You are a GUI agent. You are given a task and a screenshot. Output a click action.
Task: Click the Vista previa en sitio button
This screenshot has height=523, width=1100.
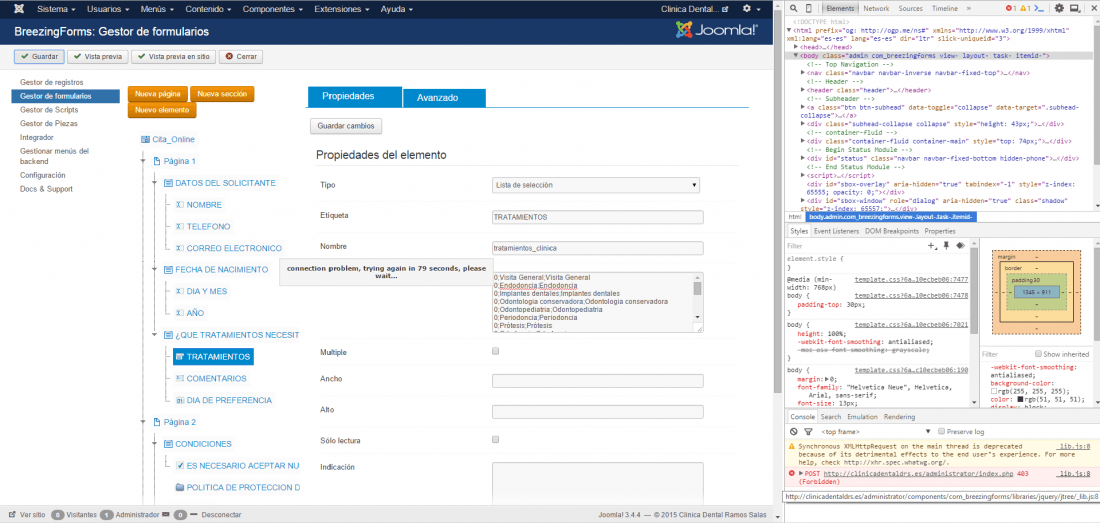173,57
